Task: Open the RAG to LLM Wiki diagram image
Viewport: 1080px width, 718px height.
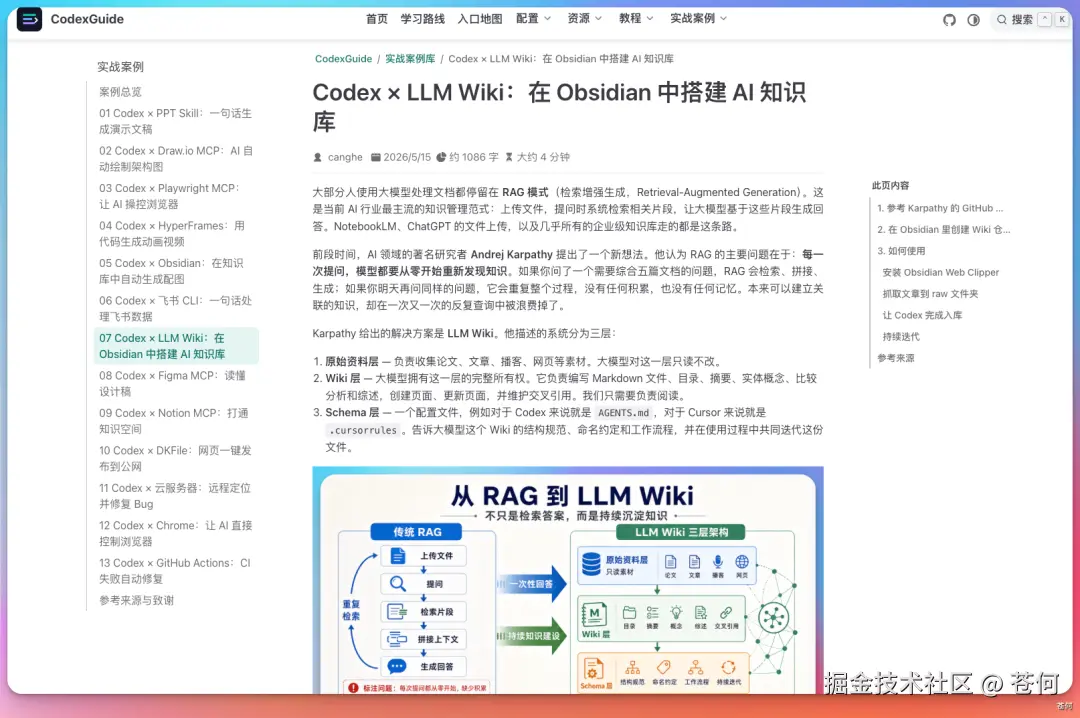Action: click(x=568, y=580)
